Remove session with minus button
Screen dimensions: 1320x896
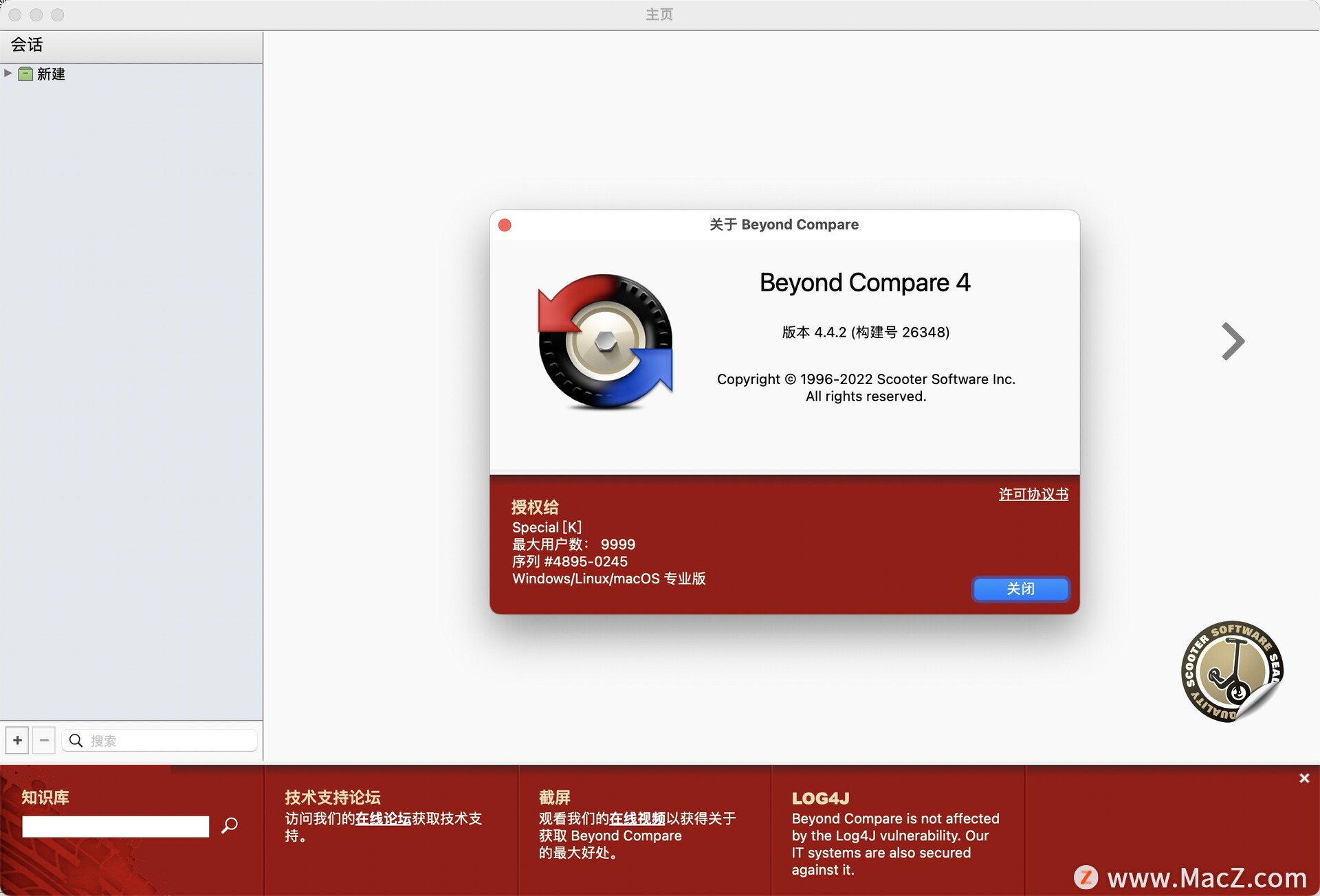(x=44, y=740)
